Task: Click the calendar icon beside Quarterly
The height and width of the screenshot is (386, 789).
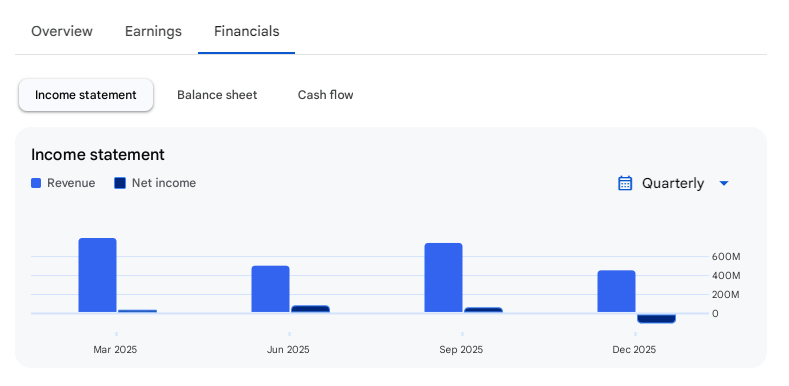Action: pos(625,183)
